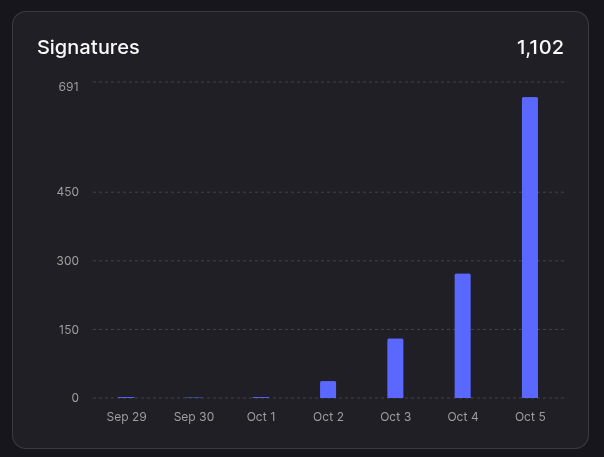
Task: Click the 'Oct 2' axis label
Action: [328, 417]
